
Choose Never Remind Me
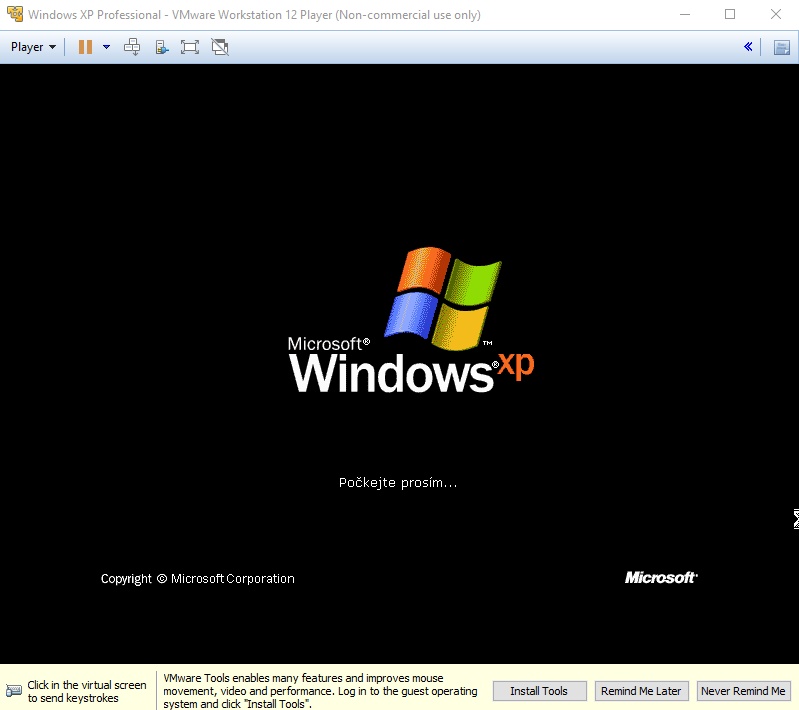[x=743, y=691]
